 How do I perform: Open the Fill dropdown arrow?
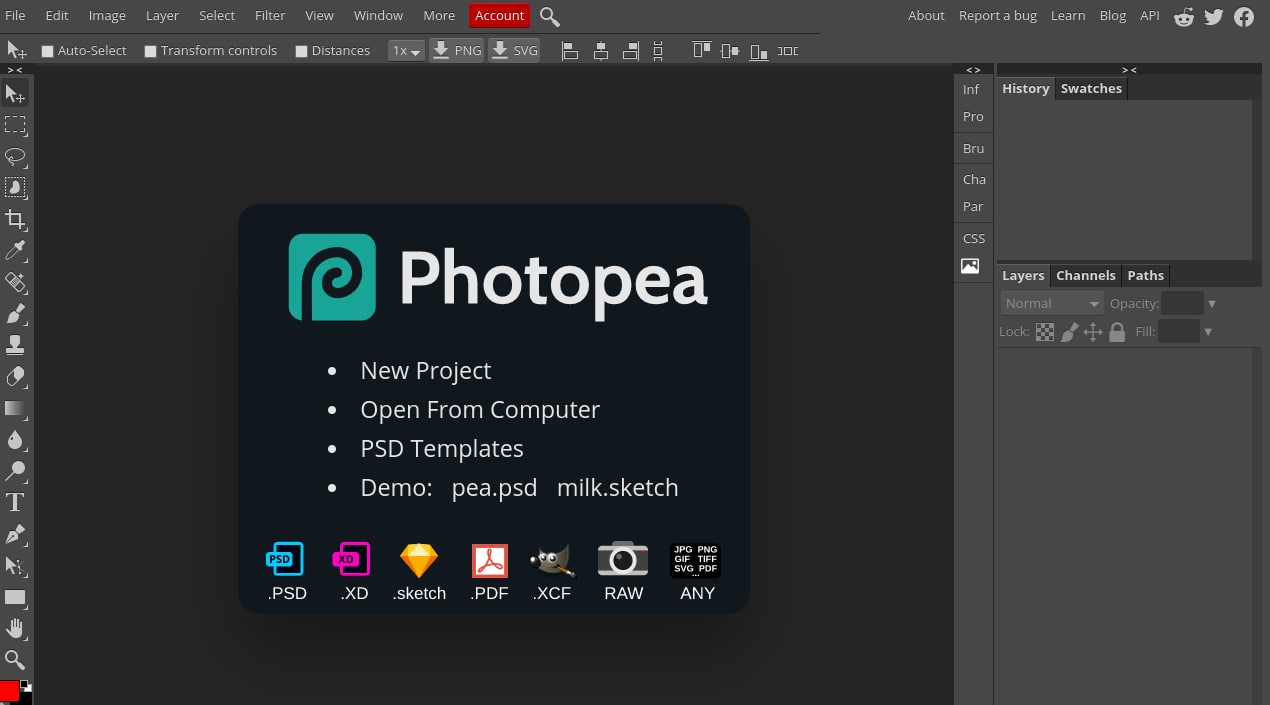[1208, 332]
